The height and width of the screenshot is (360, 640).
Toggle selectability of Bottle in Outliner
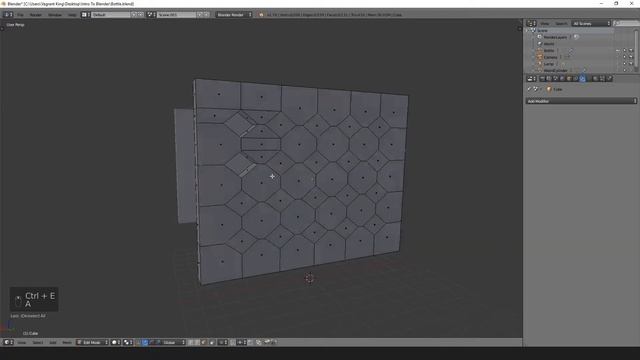pos(624,51)
